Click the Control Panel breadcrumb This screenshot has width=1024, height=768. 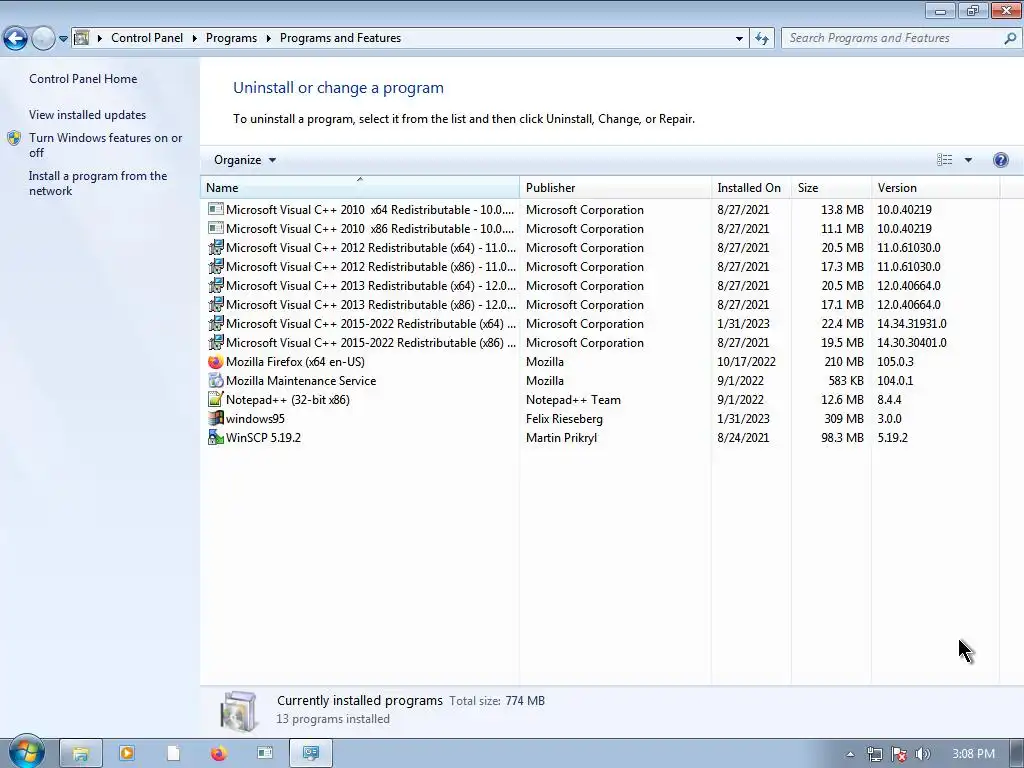147,38
